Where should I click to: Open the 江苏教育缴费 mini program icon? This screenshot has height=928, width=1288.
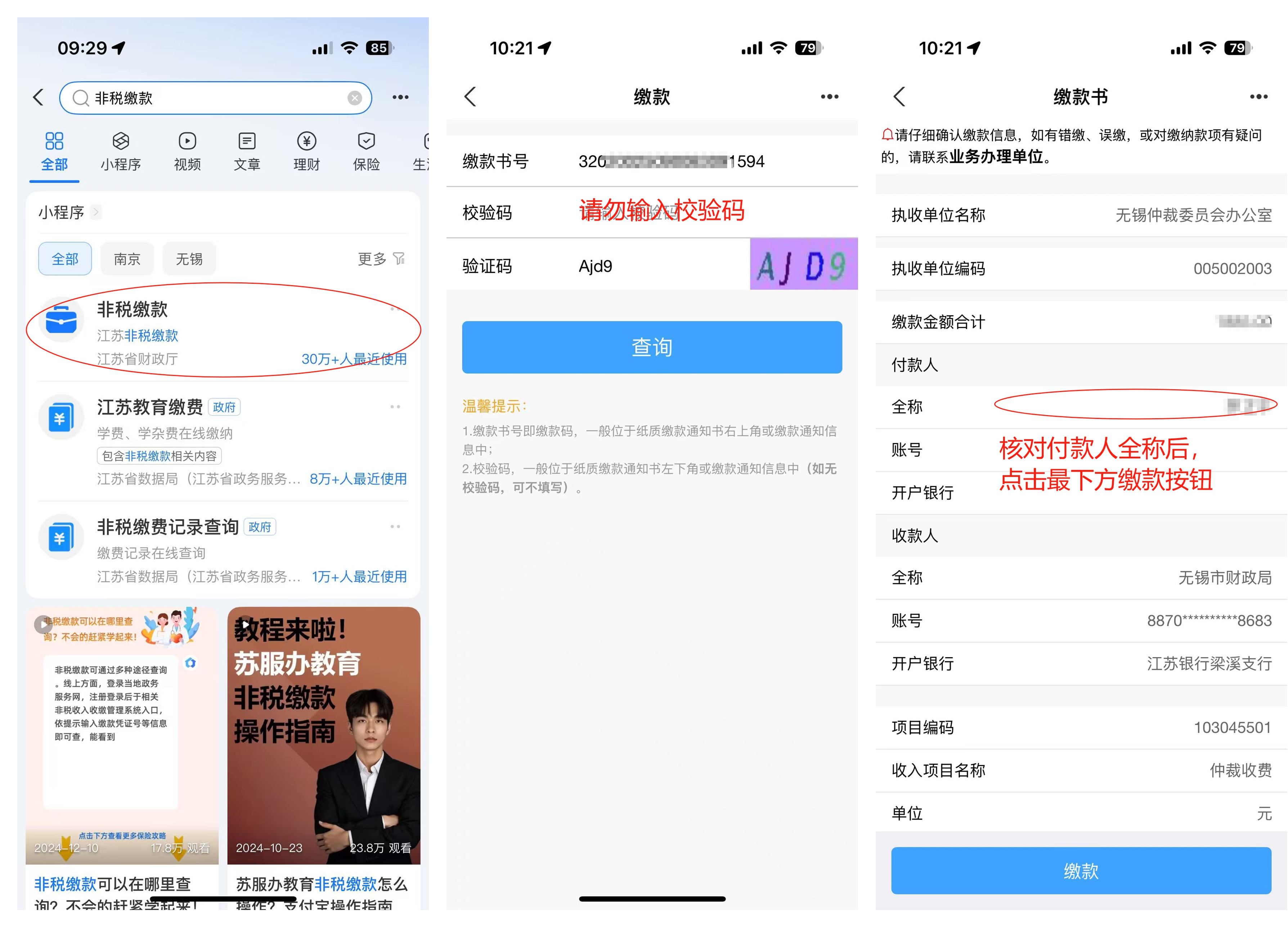(61, 418)
